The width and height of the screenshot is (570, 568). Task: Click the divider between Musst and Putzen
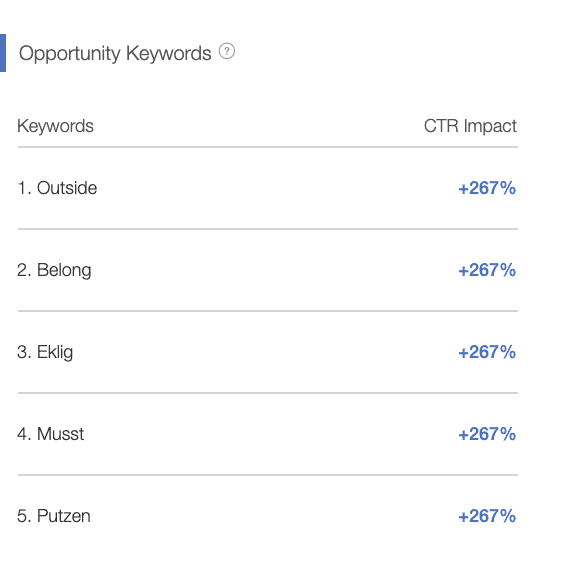268,475
